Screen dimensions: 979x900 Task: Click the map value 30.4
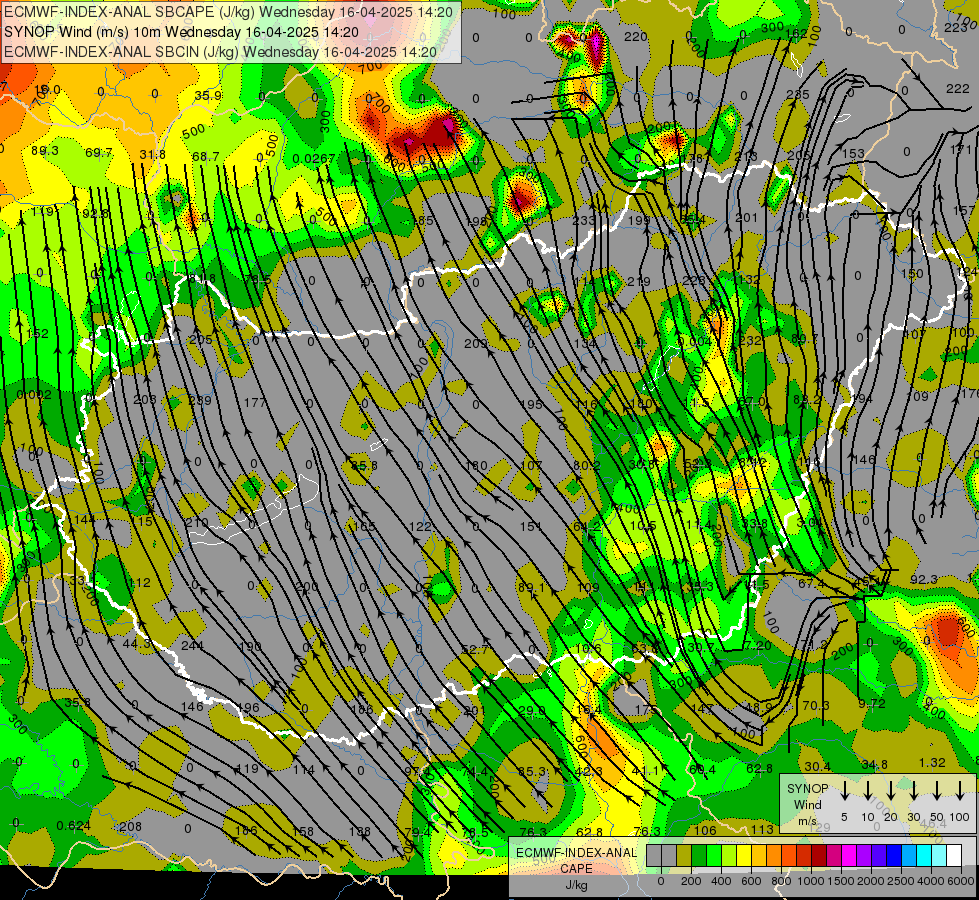[x=817, y=766]
